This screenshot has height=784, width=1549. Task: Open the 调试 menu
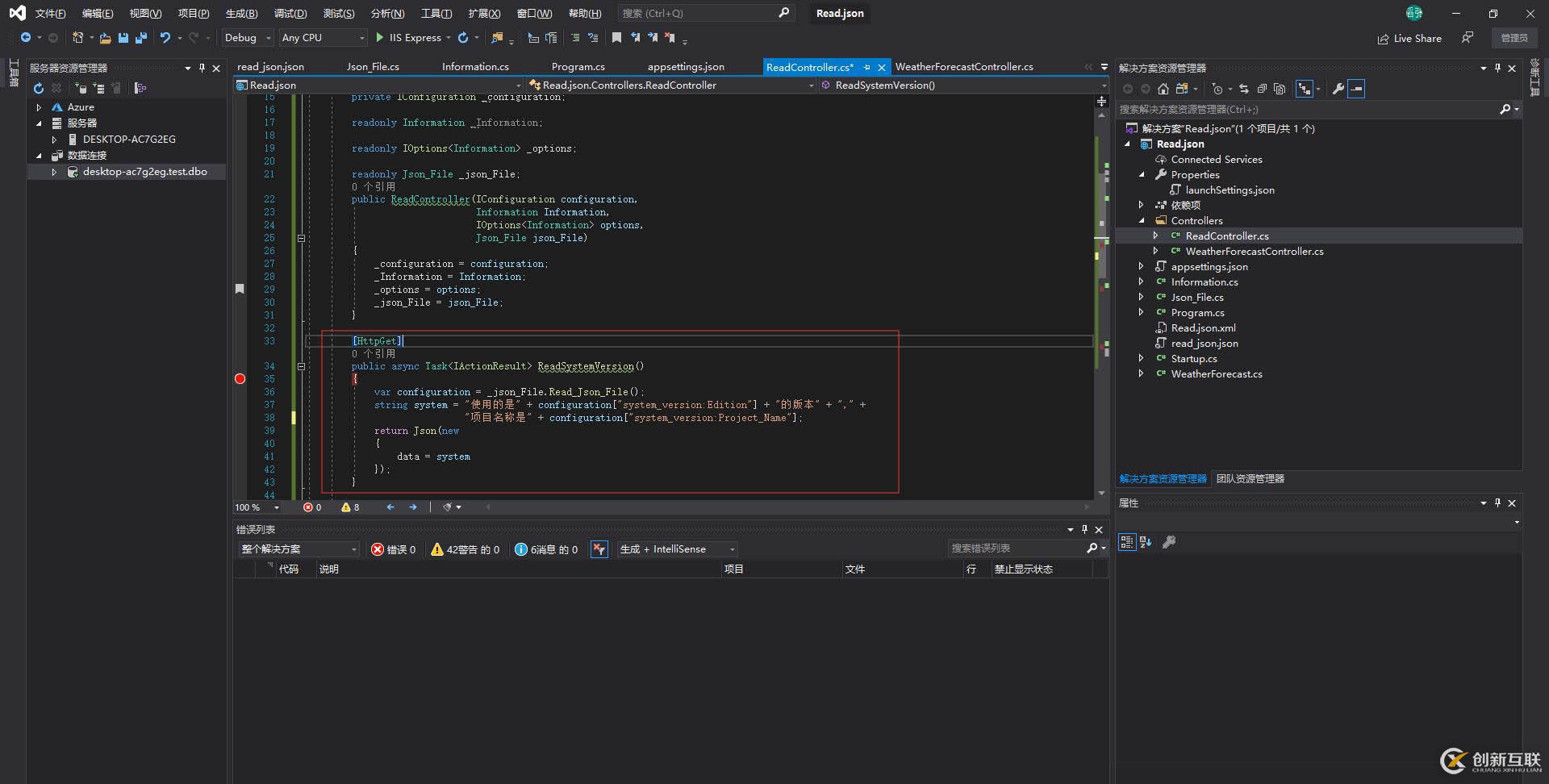tap(290, 13)
